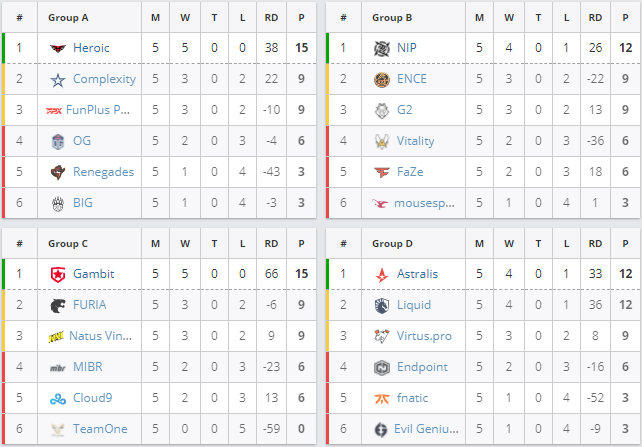The image size is (642, 447).
Task: Click the ENCE team logo
Action: click(x=382, y=79)
